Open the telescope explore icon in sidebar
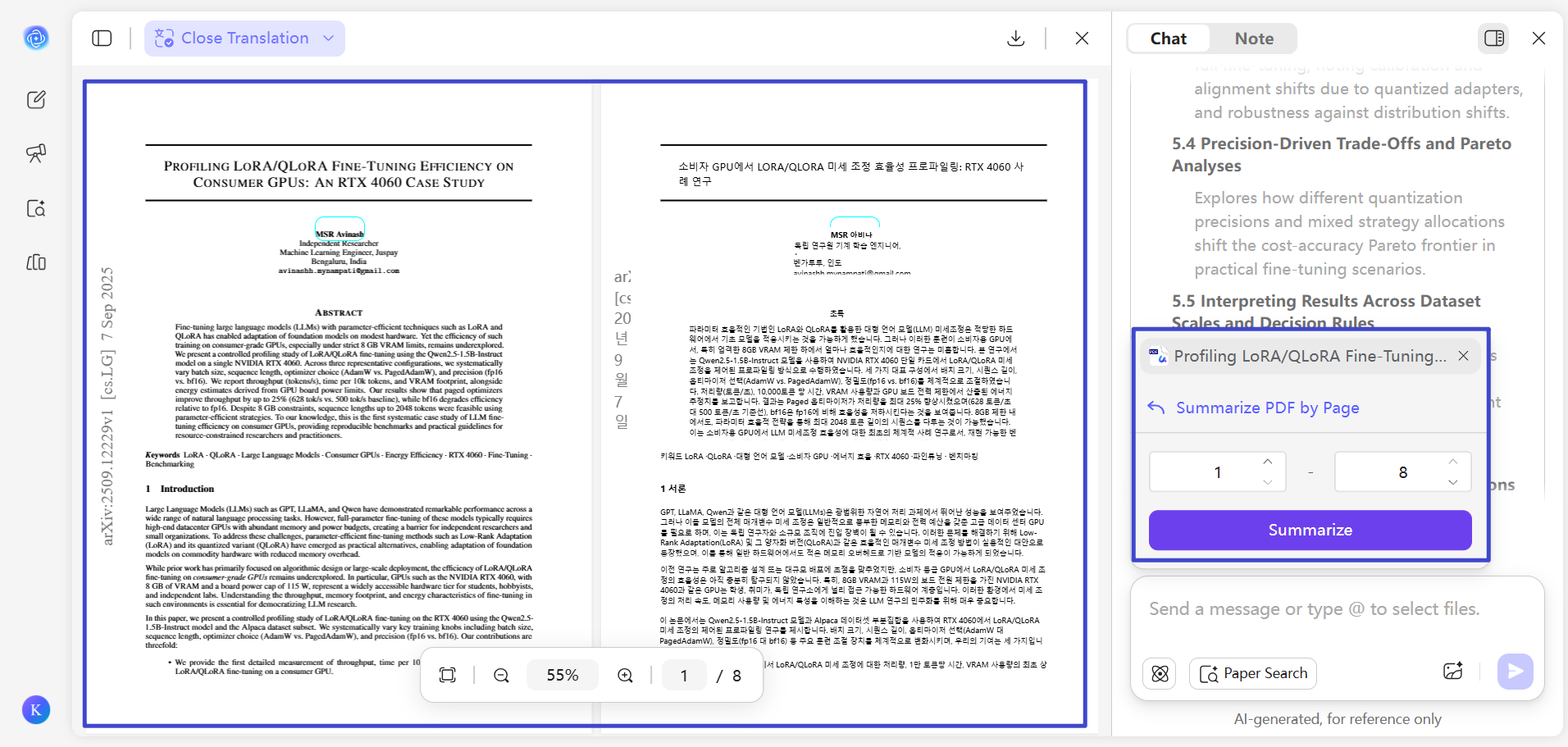 (36, 153)
